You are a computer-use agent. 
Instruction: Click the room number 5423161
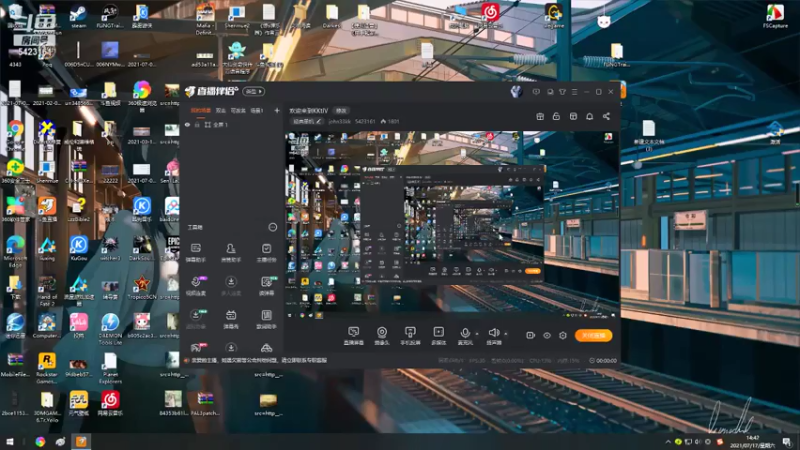pyautogui.click(x=365, y=121)
